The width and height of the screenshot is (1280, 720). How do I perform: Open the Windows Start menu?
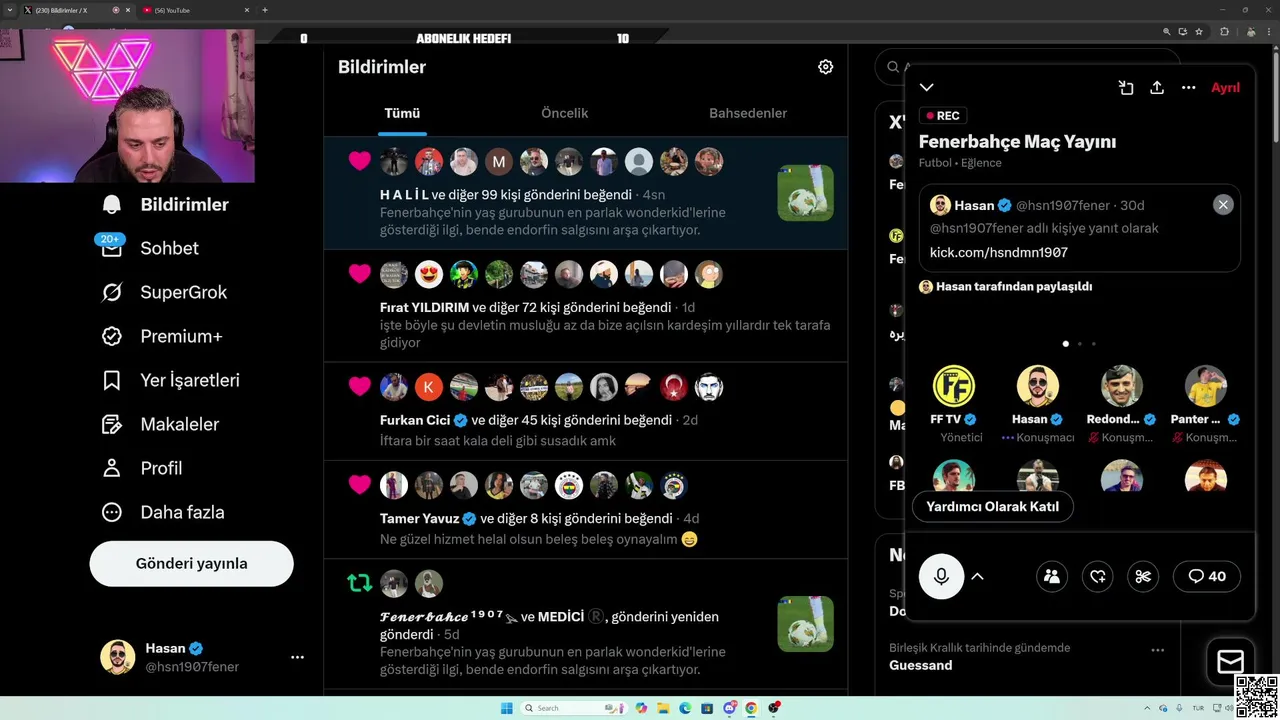pos(507,708)
